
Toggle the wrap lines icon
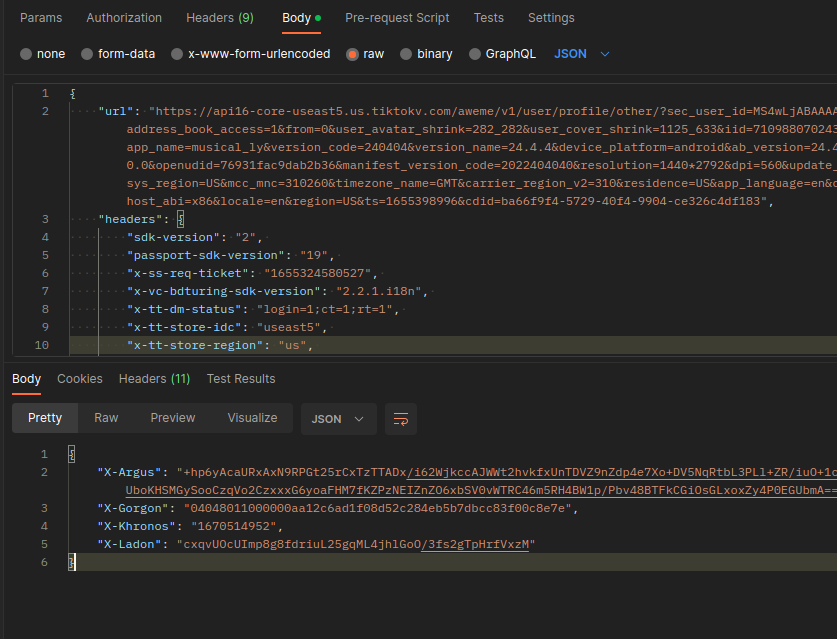pos(401,419)
